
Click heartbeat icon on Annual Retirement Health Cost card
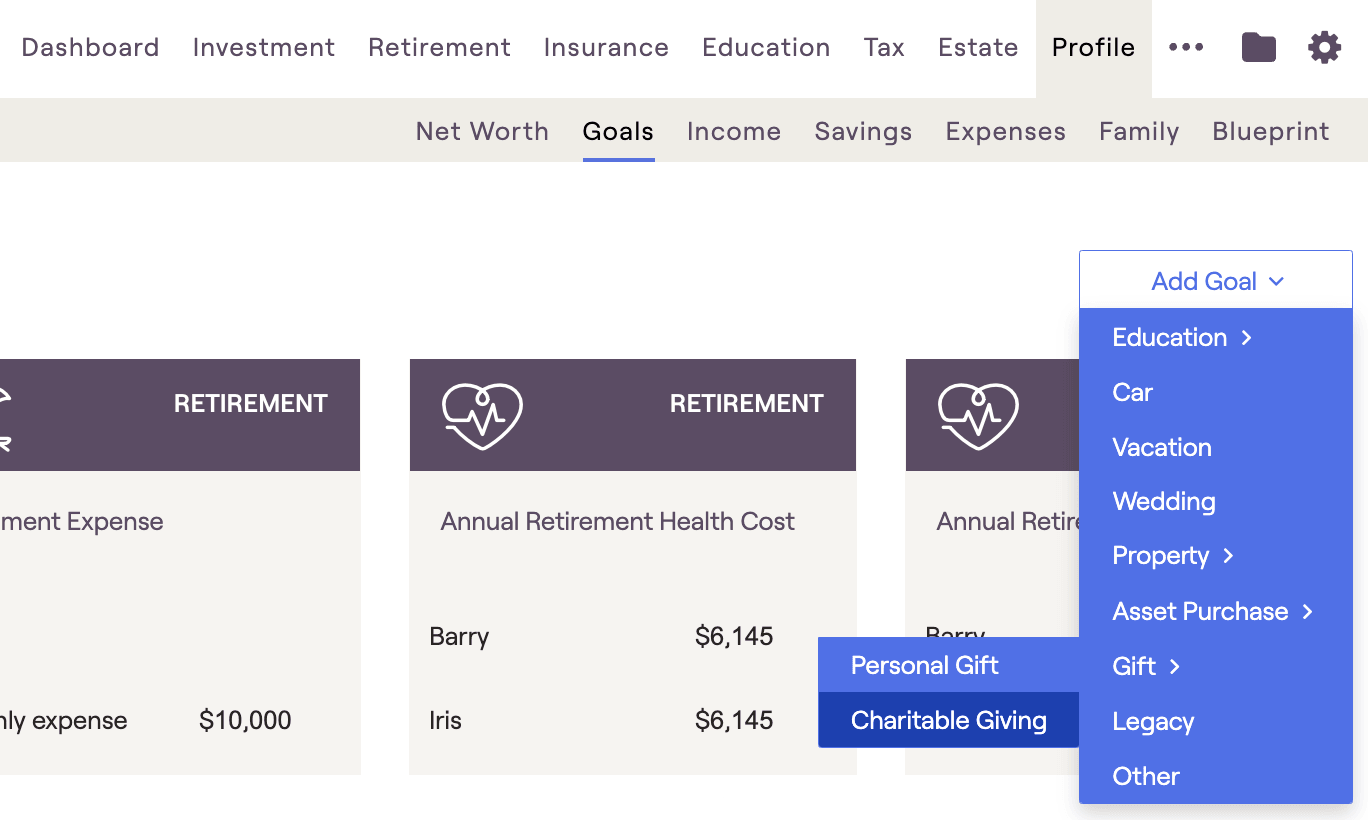coord(482,416)
